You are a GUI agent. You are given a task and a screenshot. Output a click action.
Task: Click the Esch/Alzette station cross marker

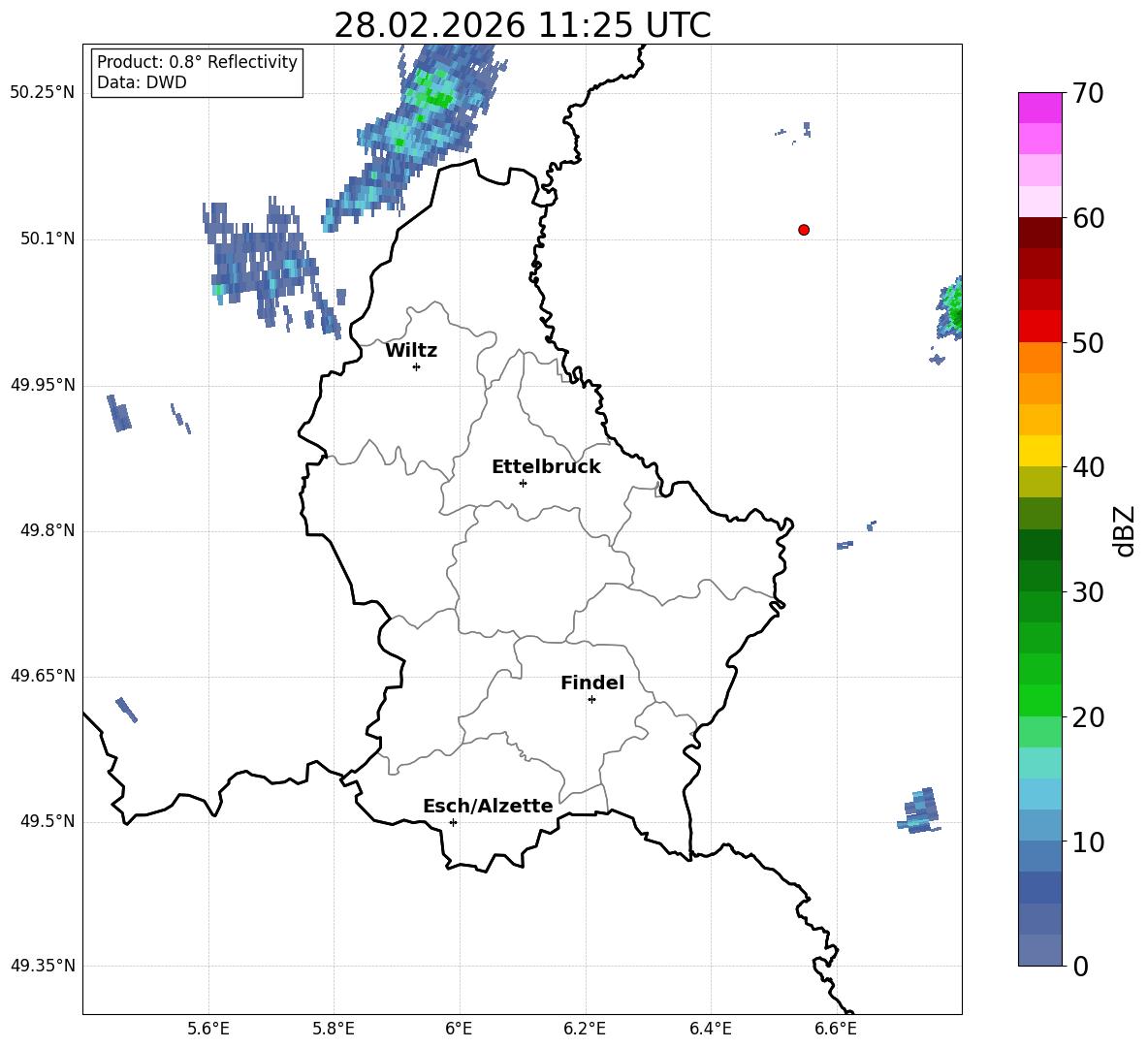pyautogui.click(x=453, y=822)
